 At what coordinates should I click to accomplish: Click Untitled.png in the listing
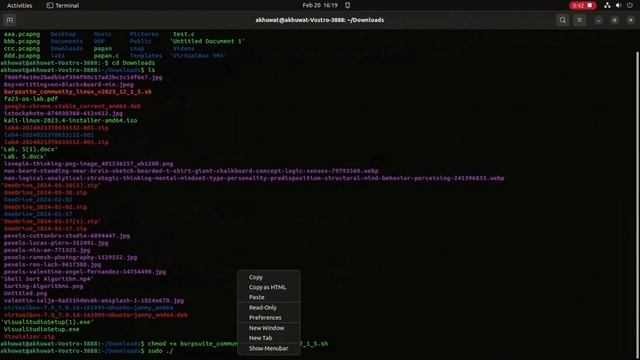[x=25, y=293]
